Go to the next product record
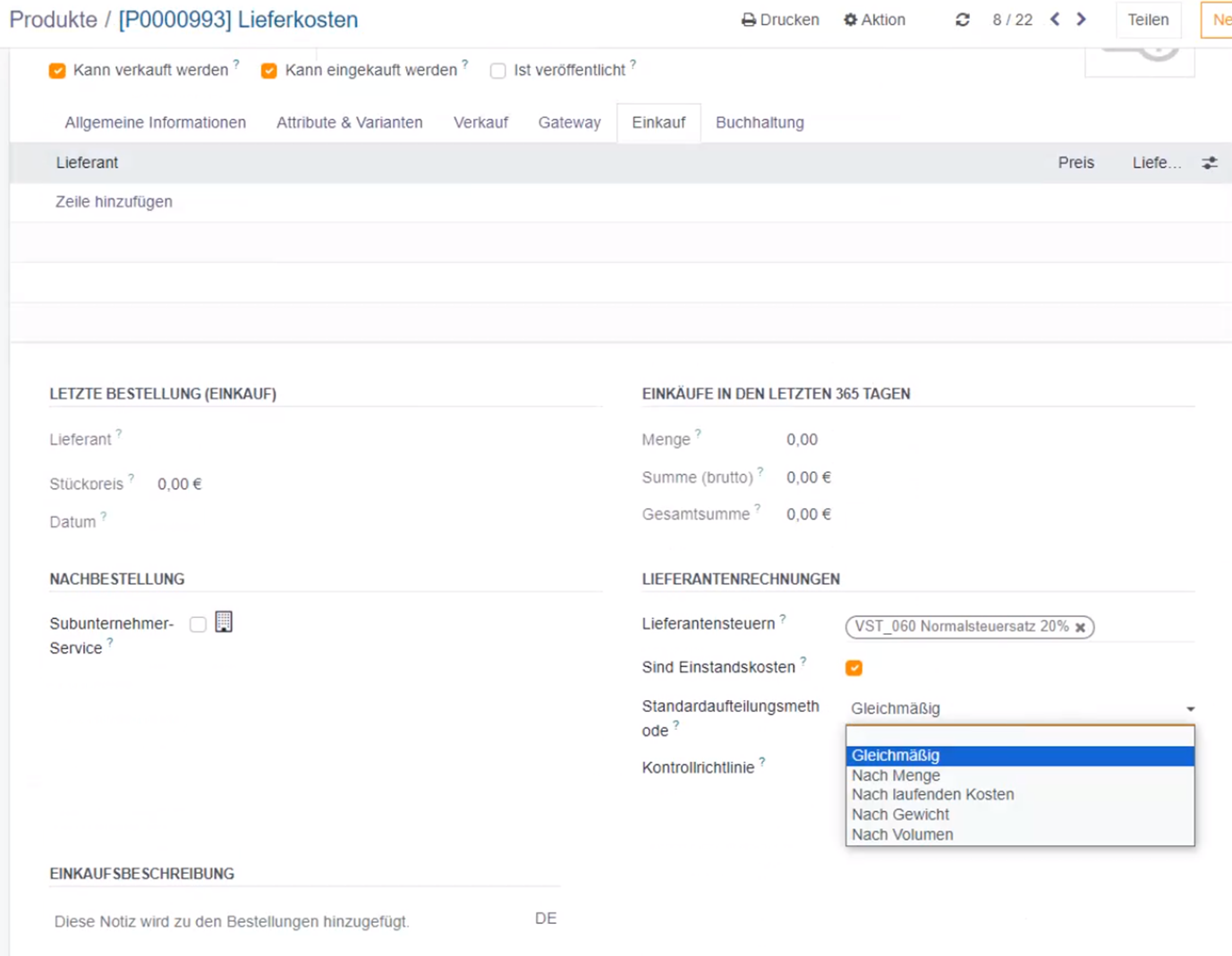 click(1082, 20)
